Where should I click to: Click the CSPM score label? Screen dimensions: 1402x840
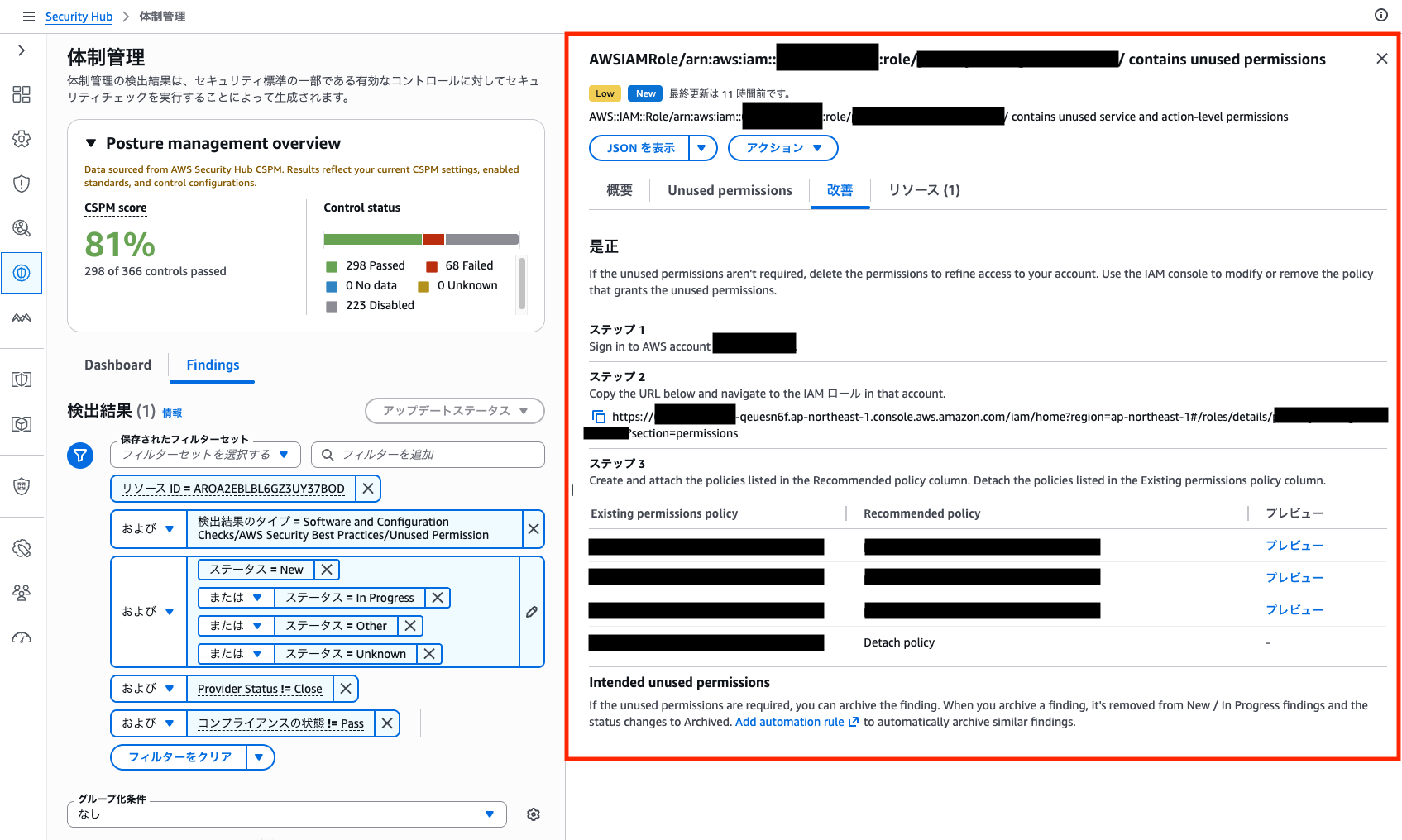(x=116, y=208)
